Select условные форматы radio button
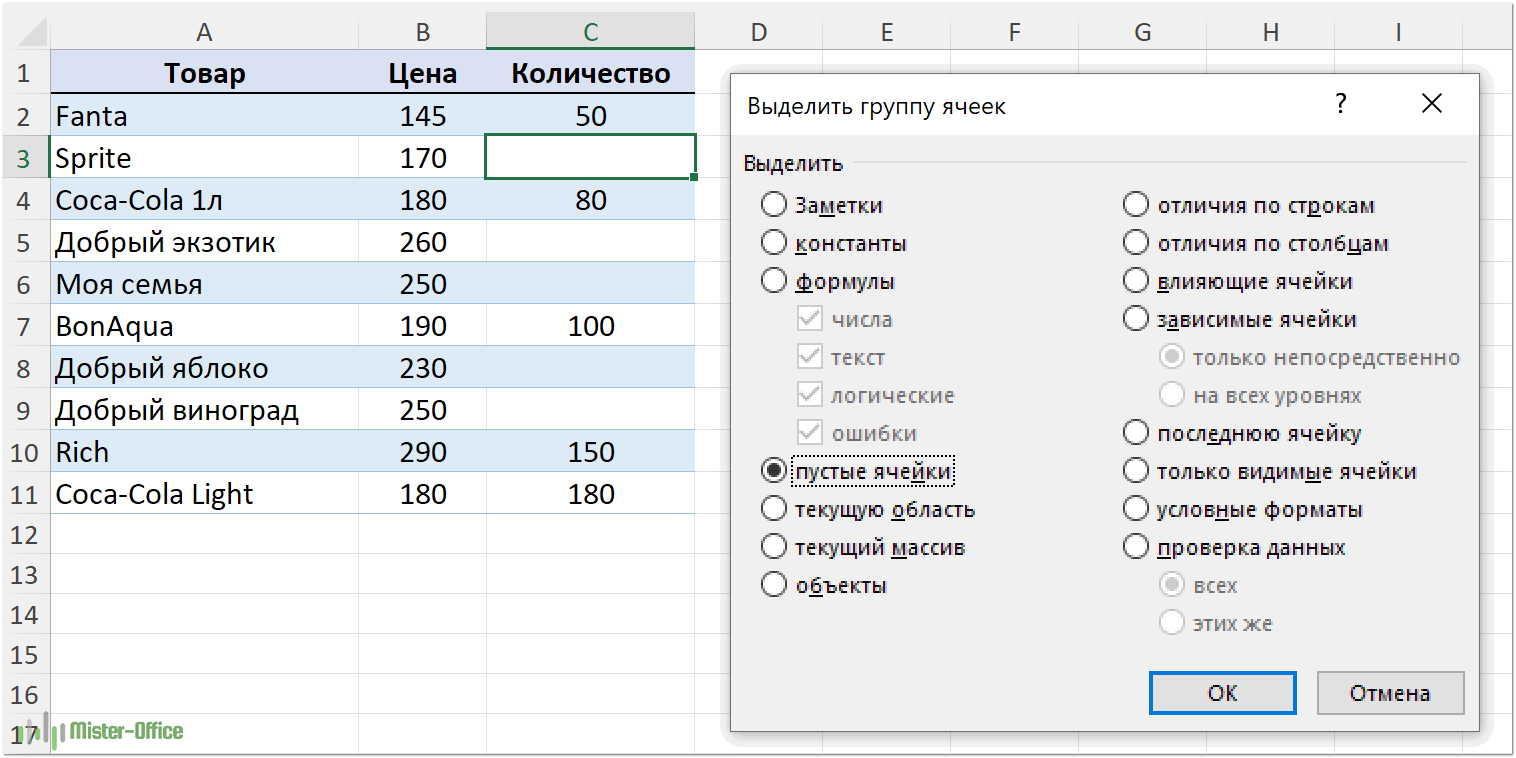This screenshot has height=758, width=1516. click(1136, 509)
